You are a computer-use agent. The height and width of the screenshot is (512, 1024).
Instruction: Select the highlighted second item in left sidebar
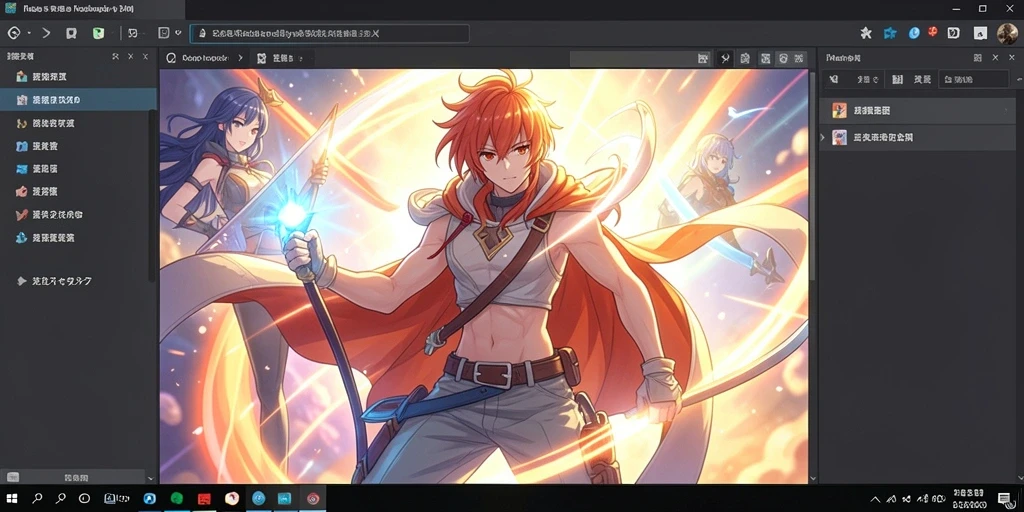click(78, 100)
